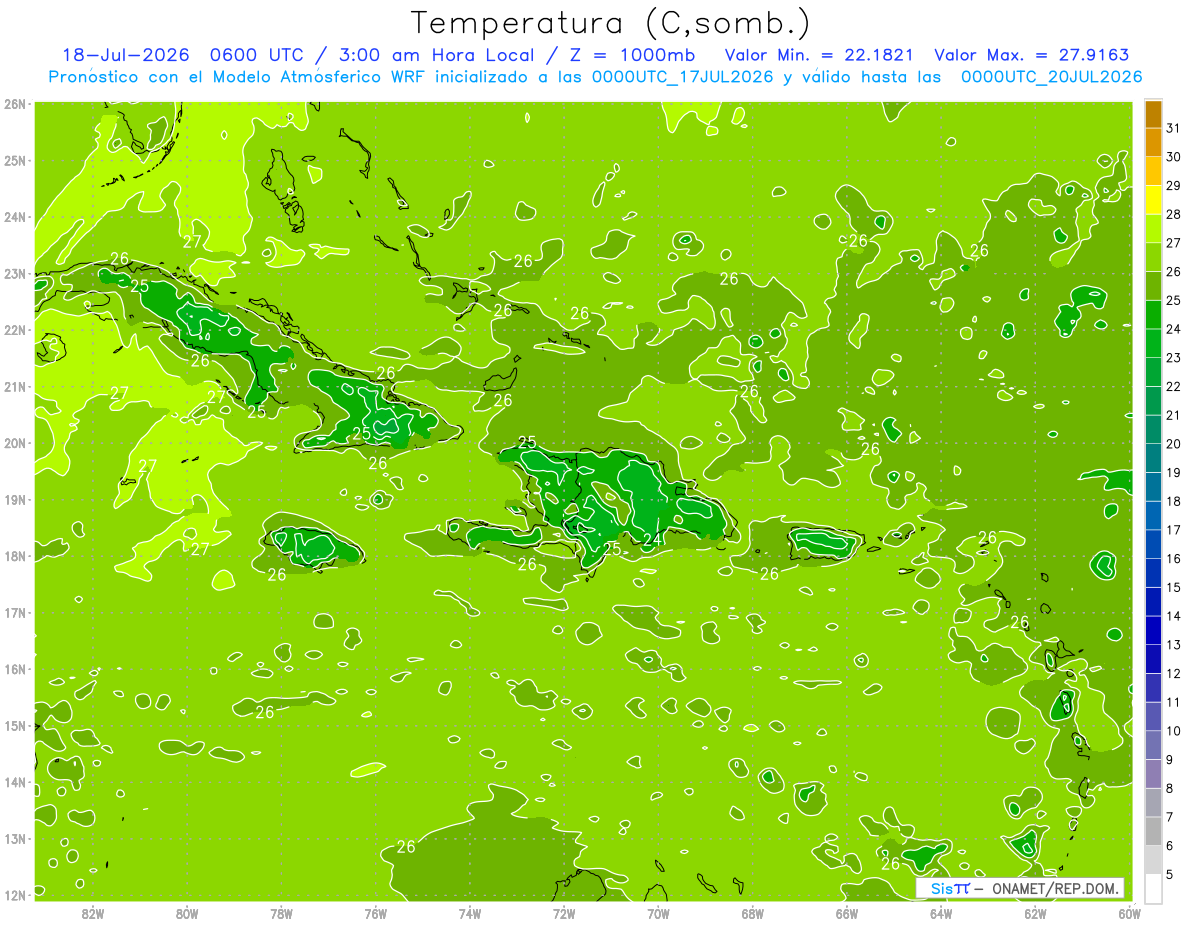Click the colorbar label 15
Screen dimensions: 1200x927
(x=1173, y=587)
